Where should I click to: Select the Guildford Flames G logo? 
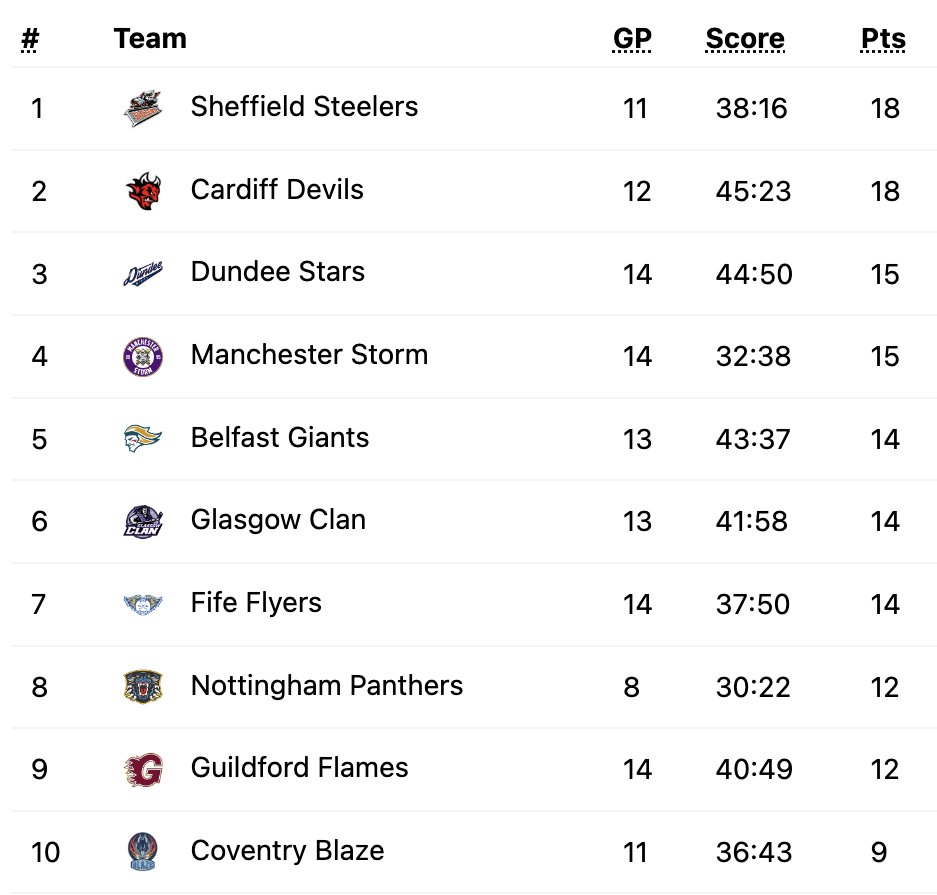(x=143, y=770)
